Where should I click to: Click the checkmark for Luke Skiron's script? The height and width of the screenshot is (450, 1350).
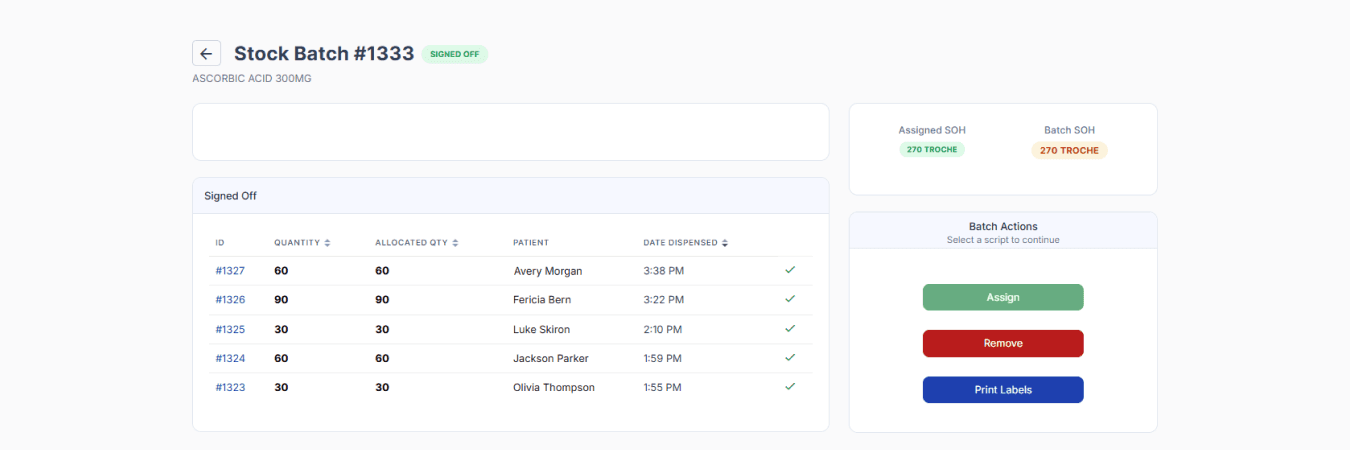[x=790, y=328]
